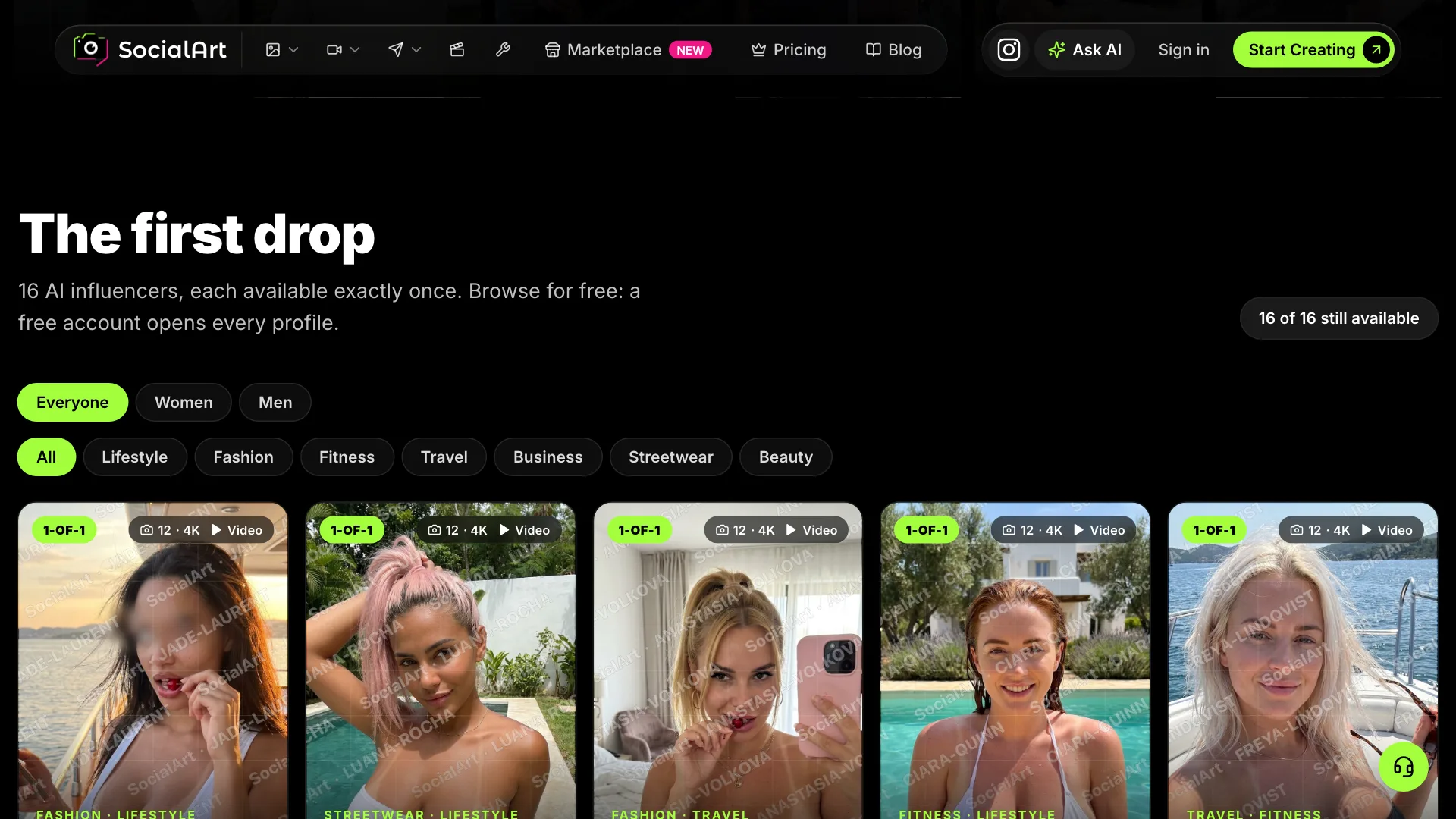Select the All category filter
The height and width of the screenshot is (819, 1456).
pyautogui.click(x=46, y=457)
